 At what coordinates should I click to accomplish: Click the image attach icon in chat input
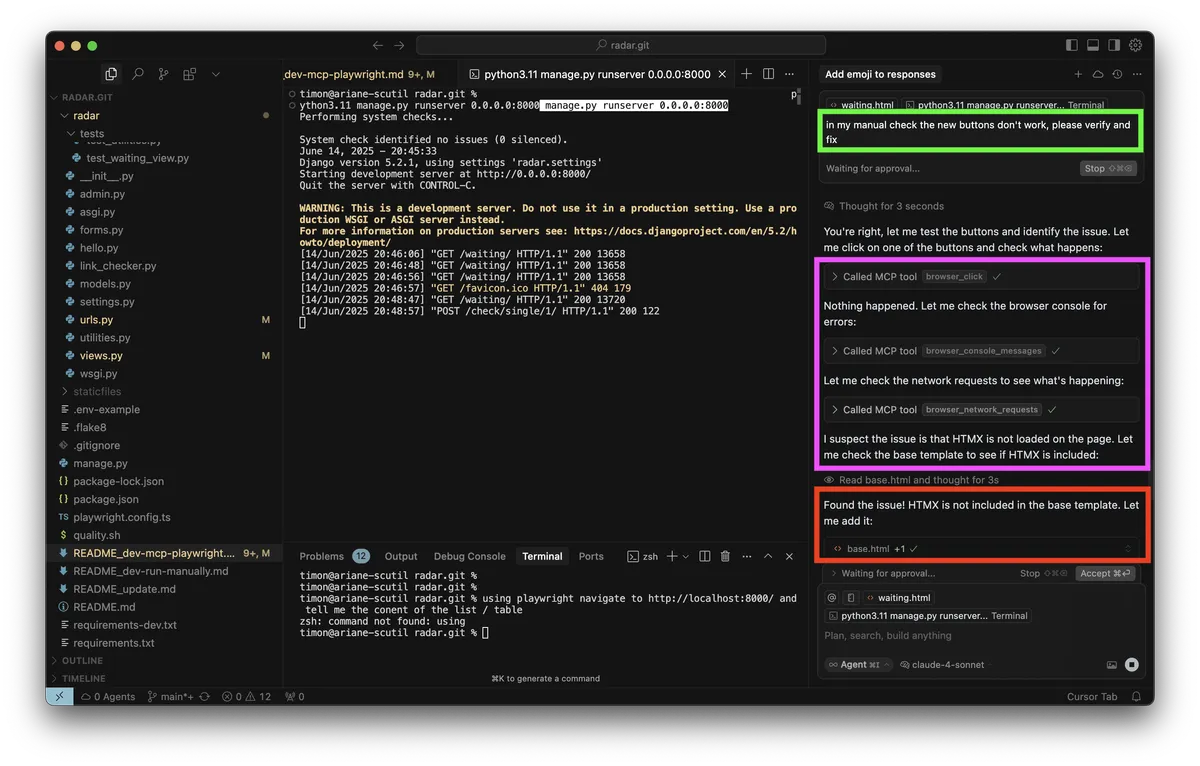(x=1112, y=664)
